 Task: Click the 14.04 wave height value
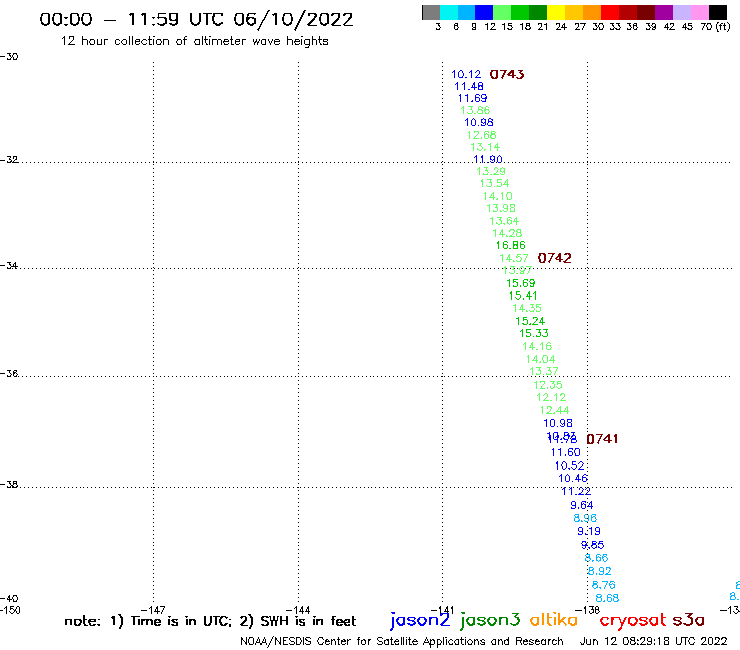pyautogui.click(x=540, y=359)
